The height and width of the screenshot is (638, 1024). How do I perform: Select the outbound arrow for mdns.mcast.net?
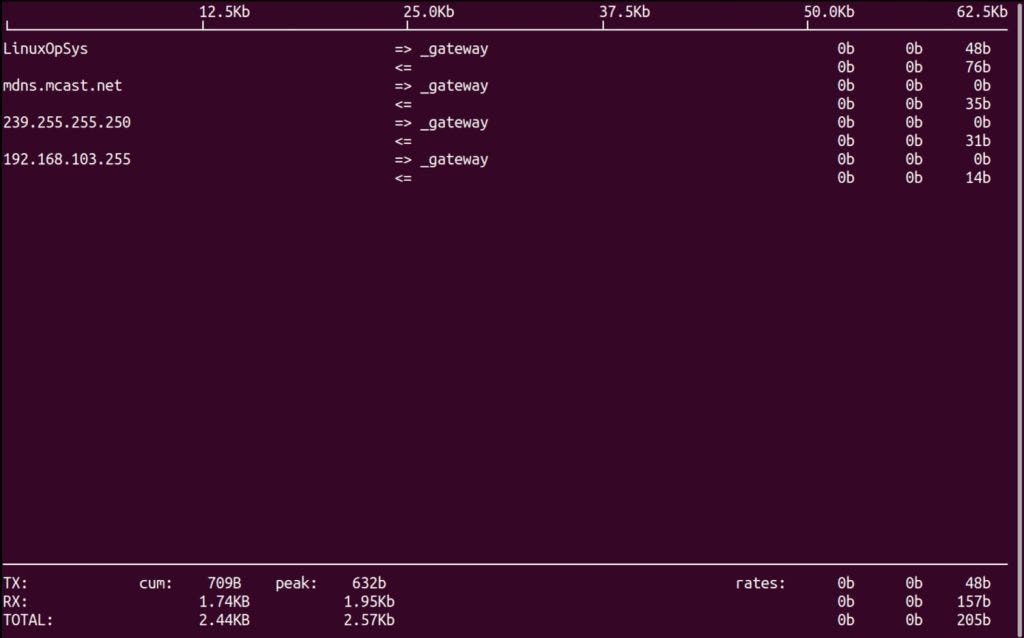click(x=402, y=85)
